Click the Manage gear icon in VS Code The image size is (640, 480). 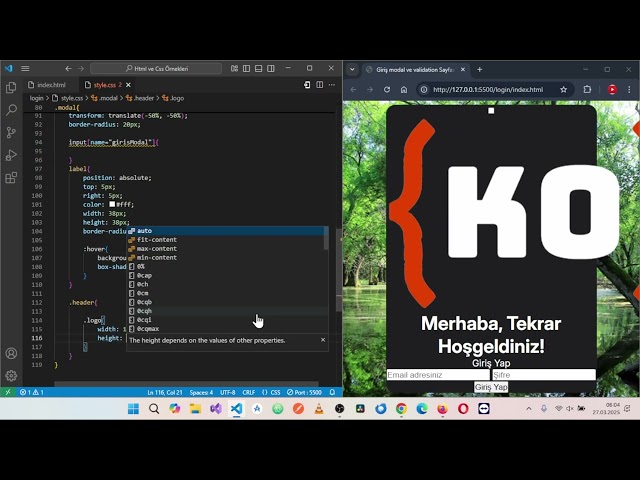(x=11, y=376)
